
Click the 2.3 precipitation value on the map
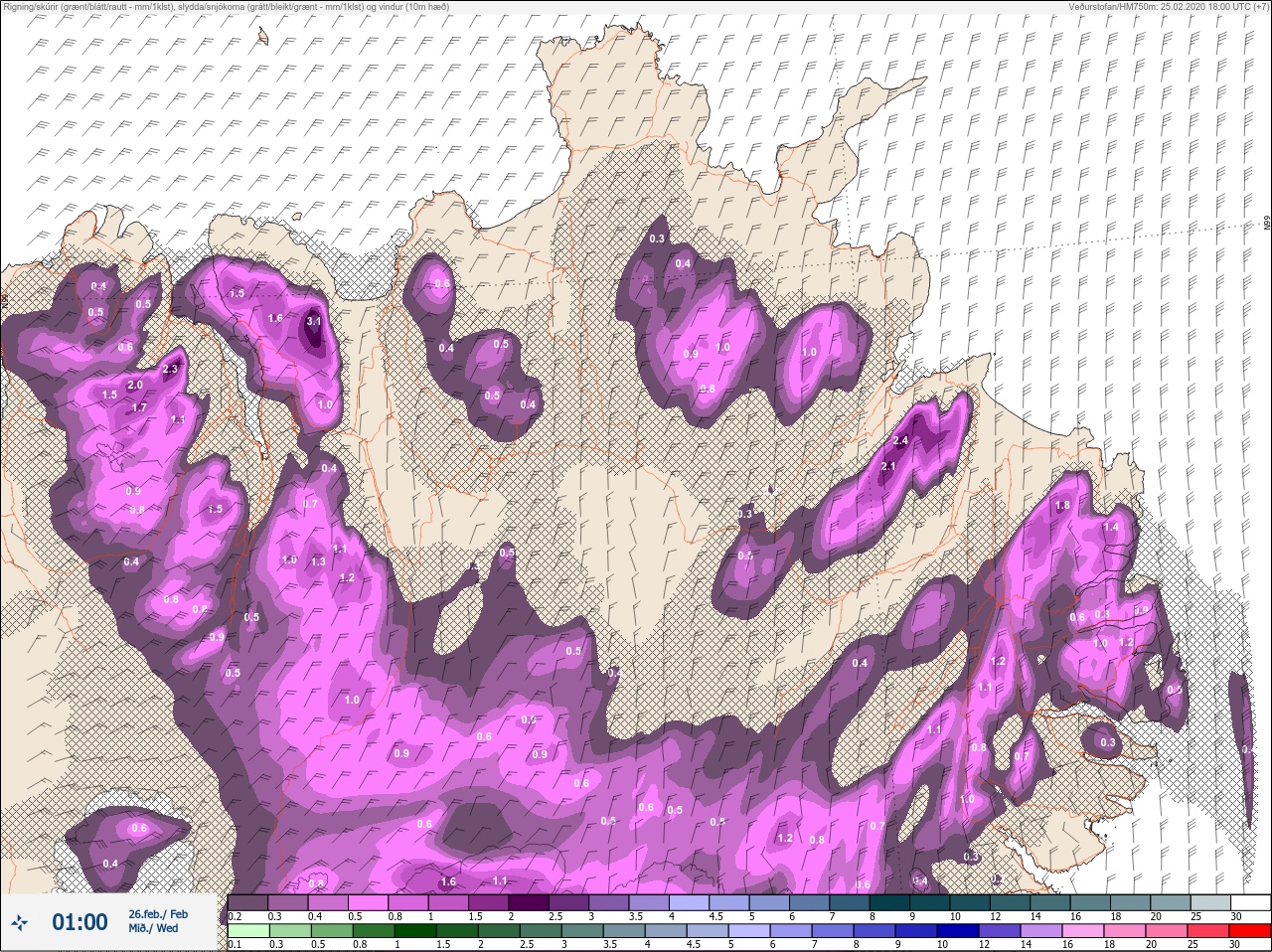(170, 369)
